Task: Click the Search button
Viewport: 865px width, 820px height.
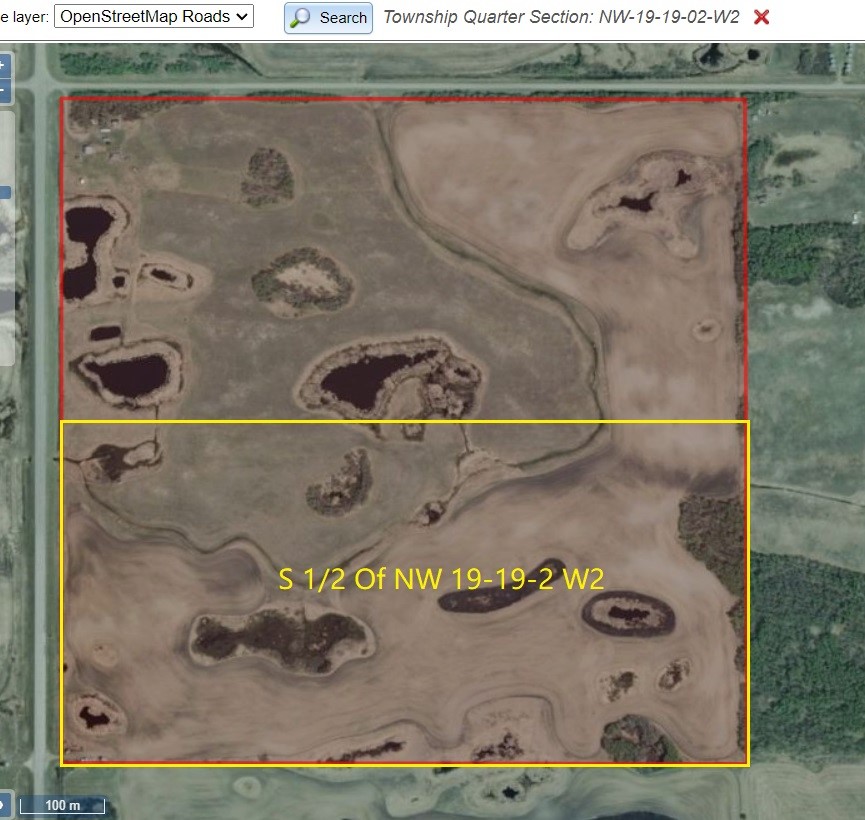Action: [328, 18]
